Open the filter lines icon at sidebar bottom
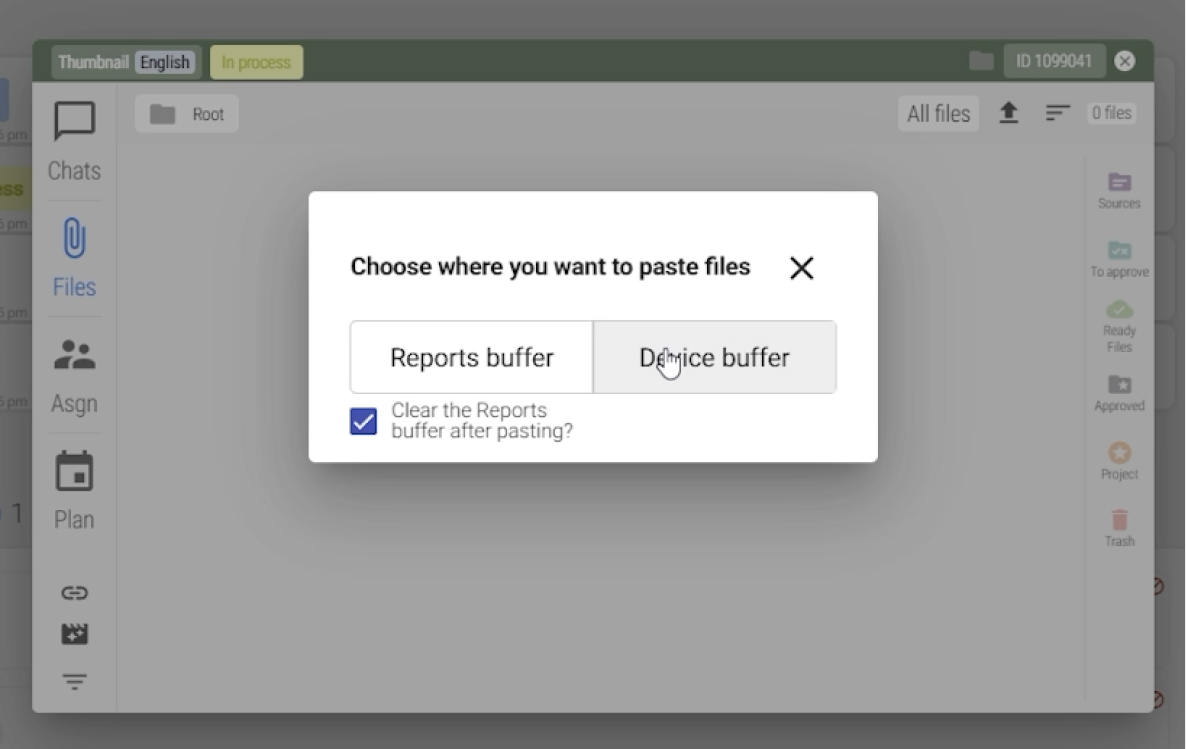Viewport: 1186px width, 749px height. pyautogui.click(x=74, y=682)
